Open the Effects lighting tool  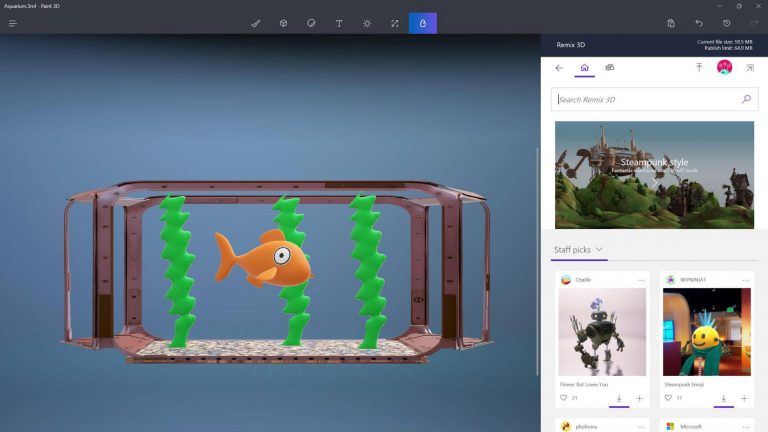click(367, 23)
